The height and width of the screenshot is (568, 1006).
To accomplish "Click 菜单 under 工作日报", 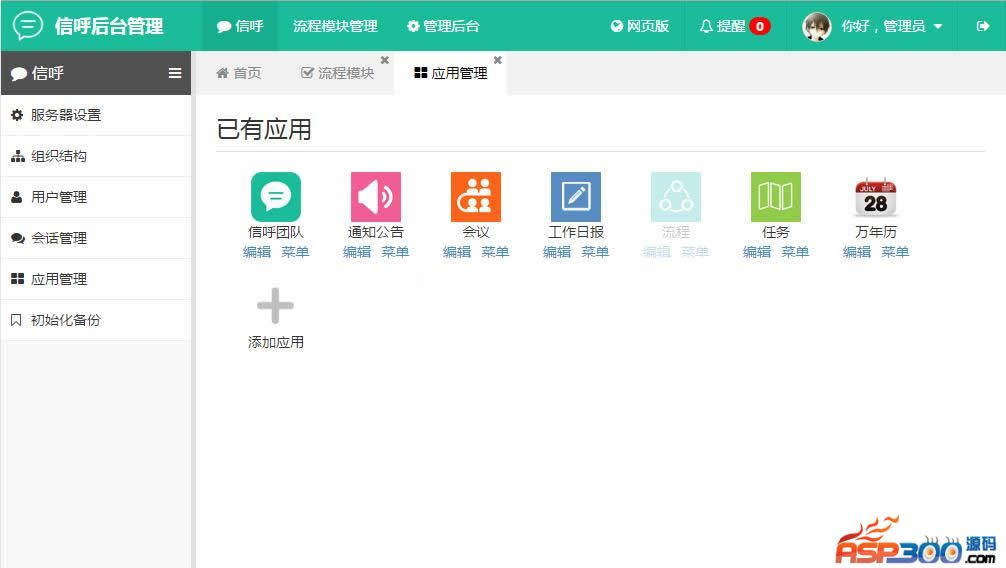I will [595, 252].
